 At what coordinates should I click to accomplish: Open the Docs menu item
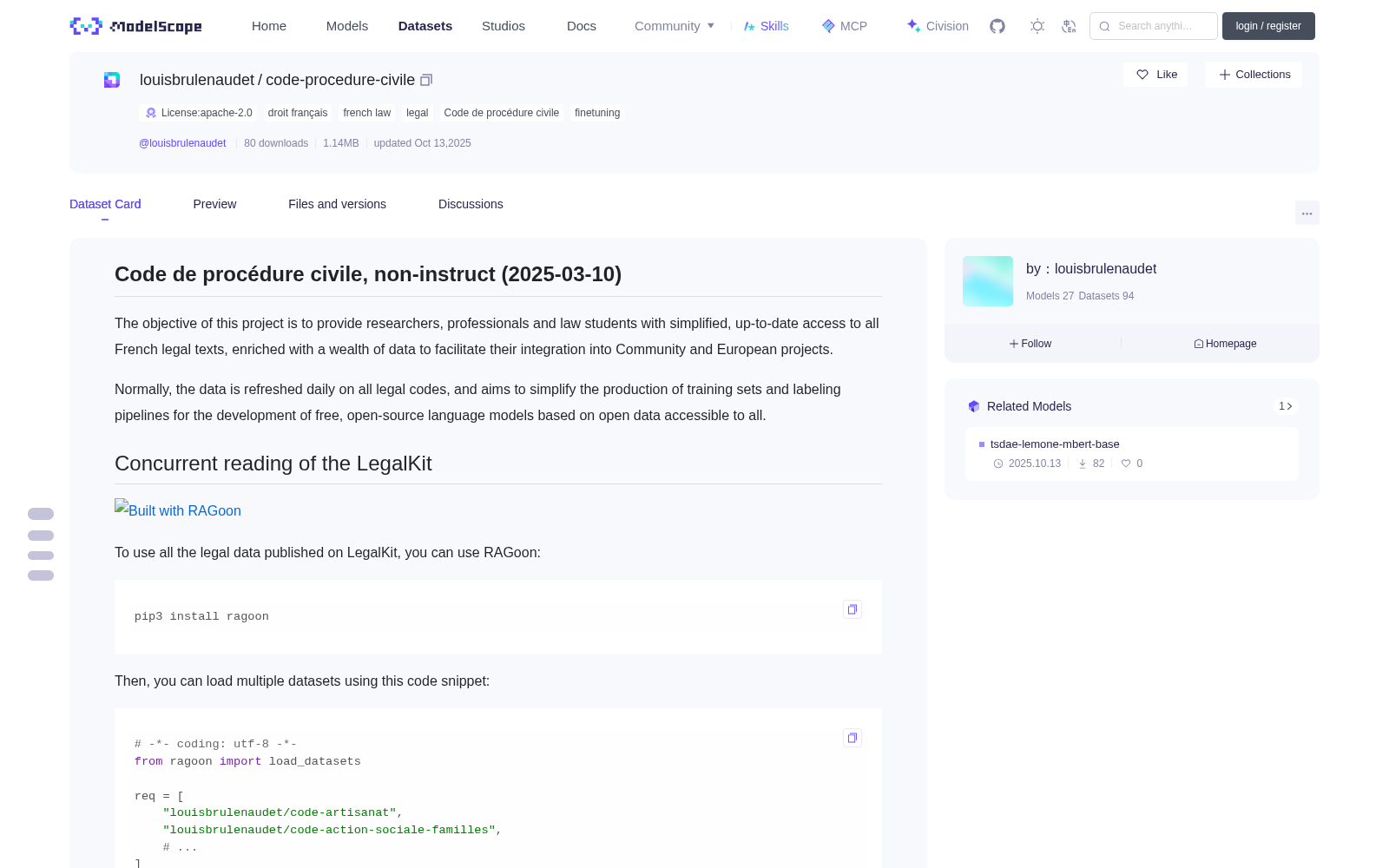click(582, 26)
